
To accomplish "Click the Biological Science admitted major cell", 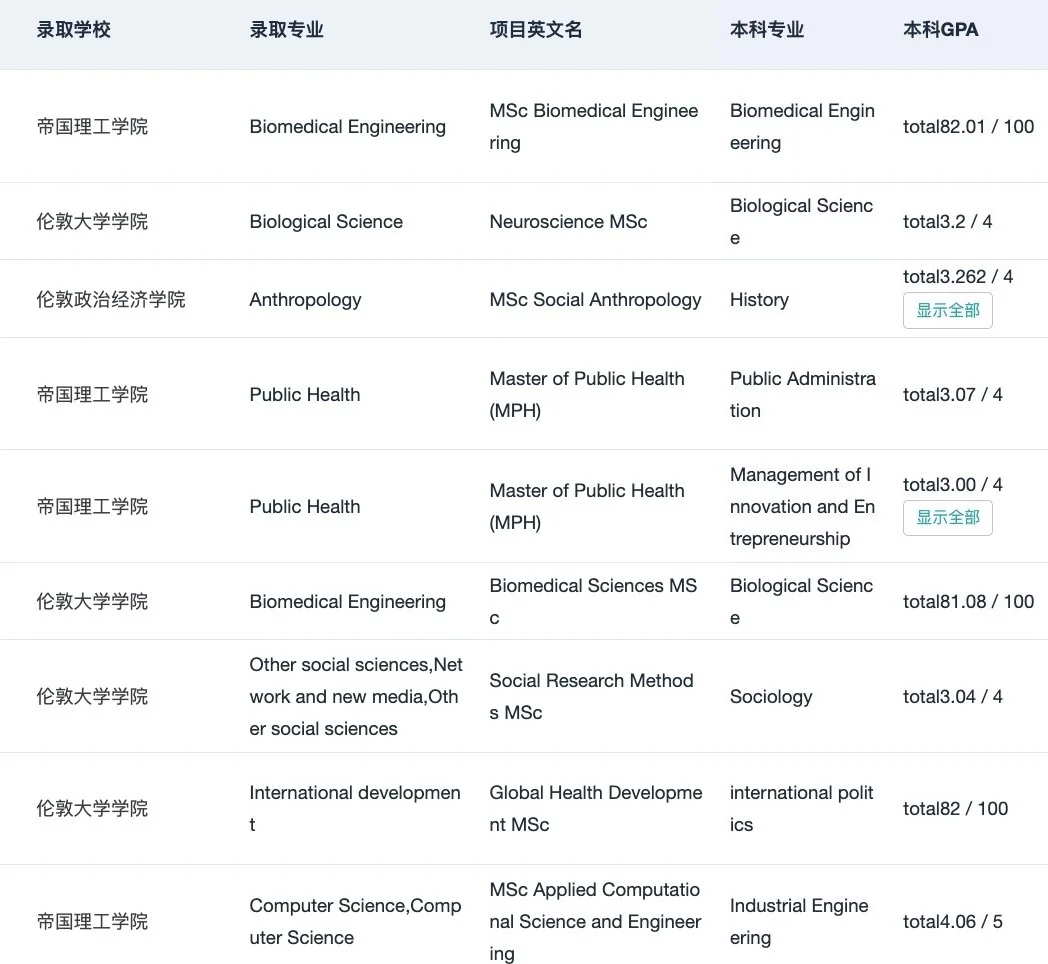I will (x=326, y=222).
